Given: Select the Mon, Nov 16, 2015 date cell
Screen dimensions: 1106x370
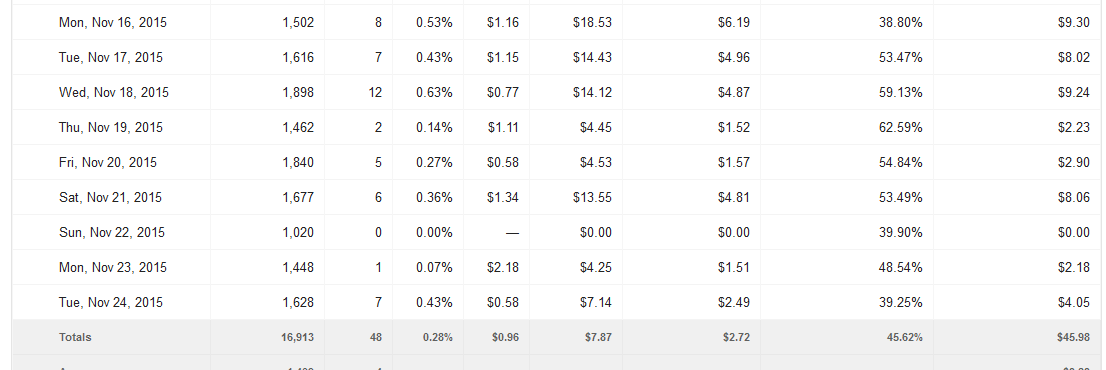Looking at the screenshot, I should click(x=113, y=23).
